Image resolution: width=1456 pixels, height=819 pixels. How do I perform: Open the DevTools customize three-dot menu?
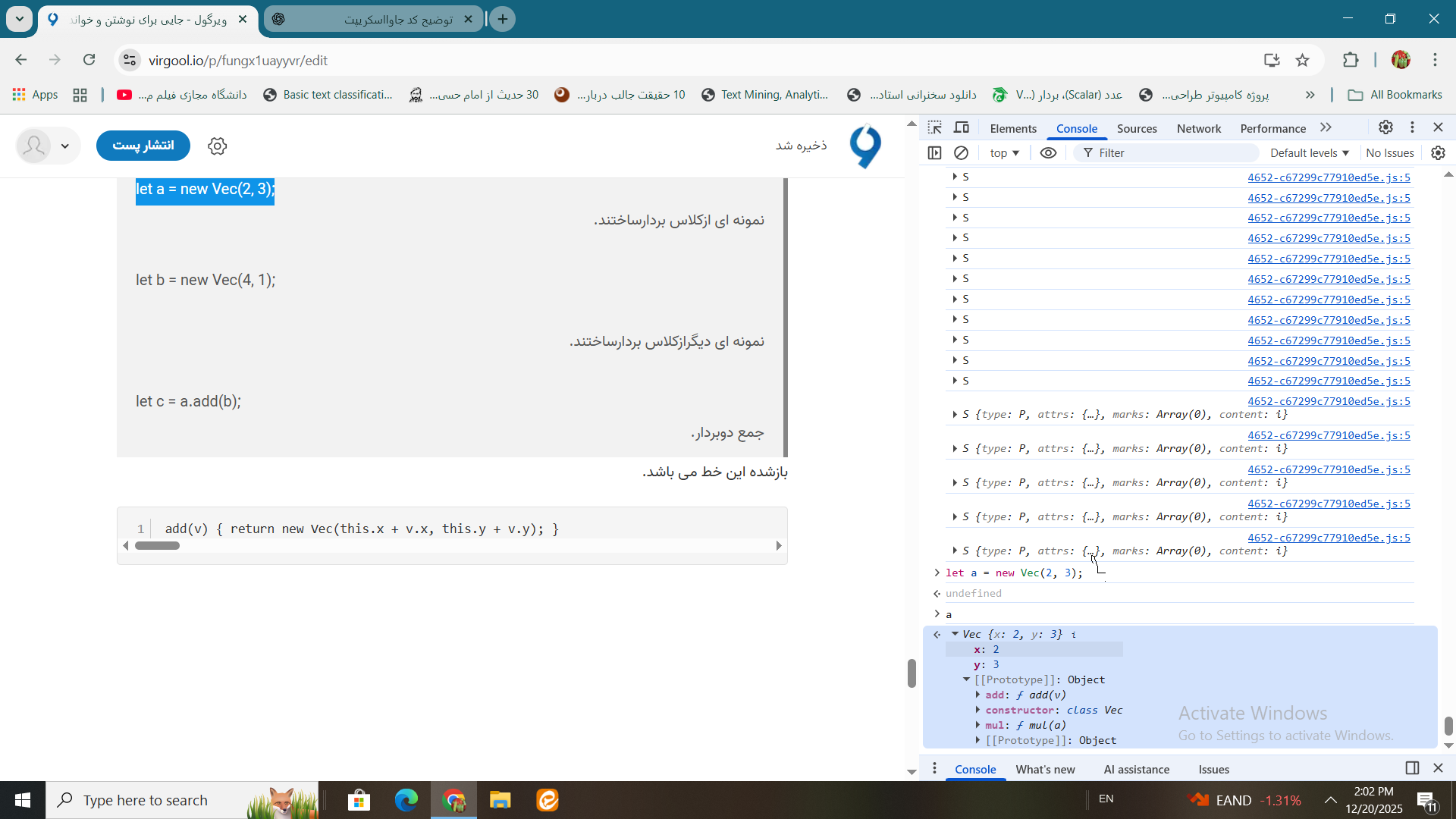[x=1412, y=127]
